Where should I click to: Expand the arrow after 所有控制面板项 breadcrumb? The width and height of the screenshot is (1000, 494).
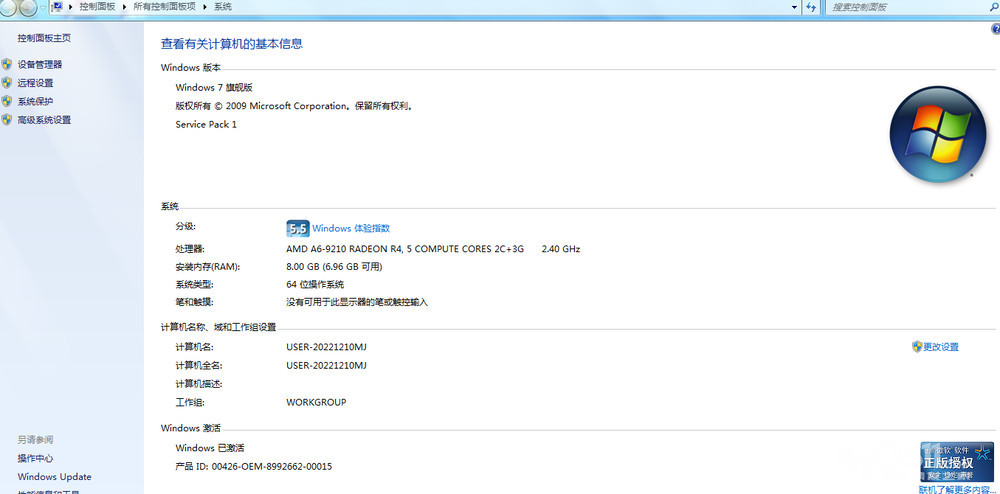click(205, 7)
